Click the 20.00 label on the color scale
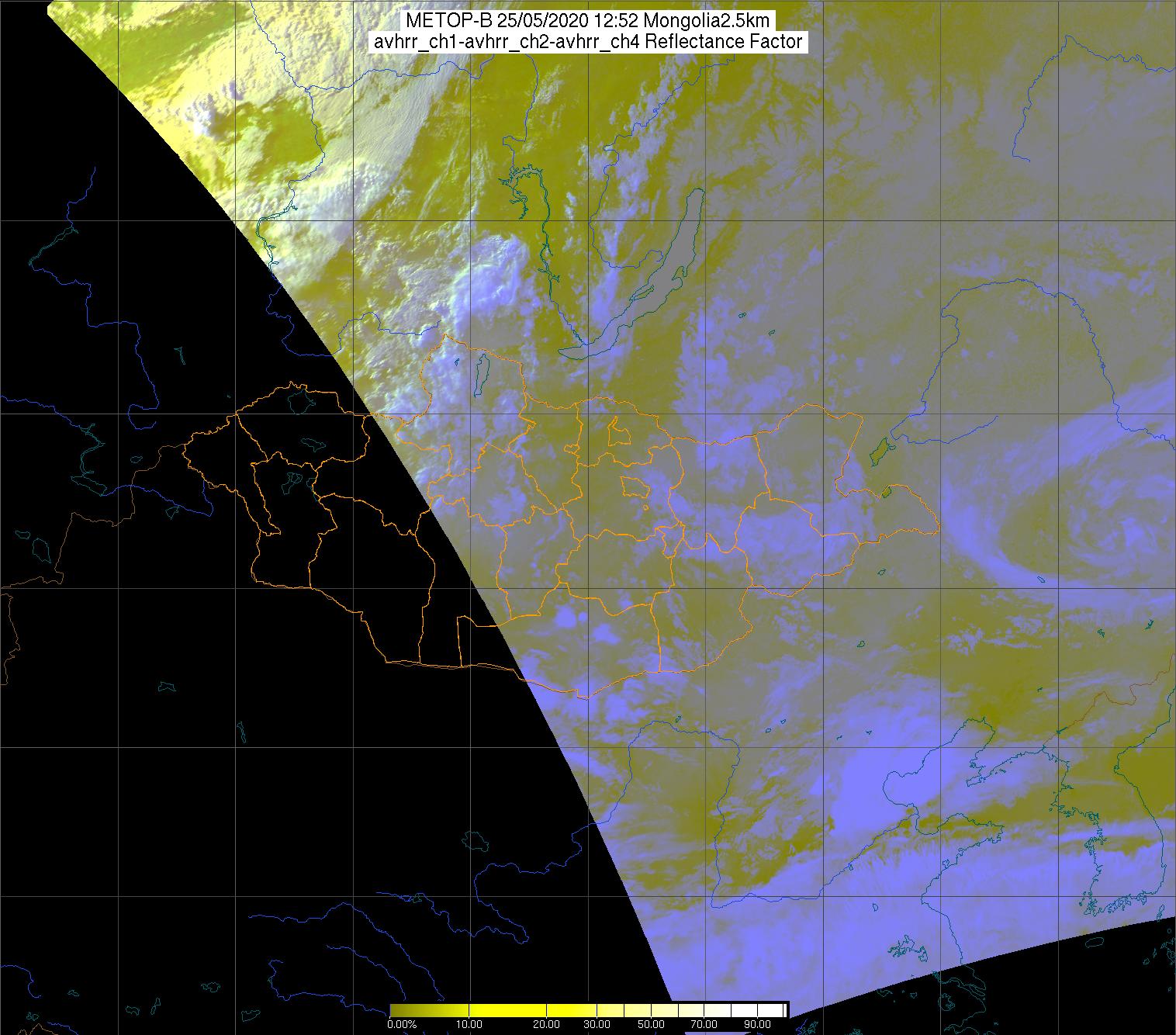The height and width of the screenshot is (1035, 1176). (x=546, y=1024)
